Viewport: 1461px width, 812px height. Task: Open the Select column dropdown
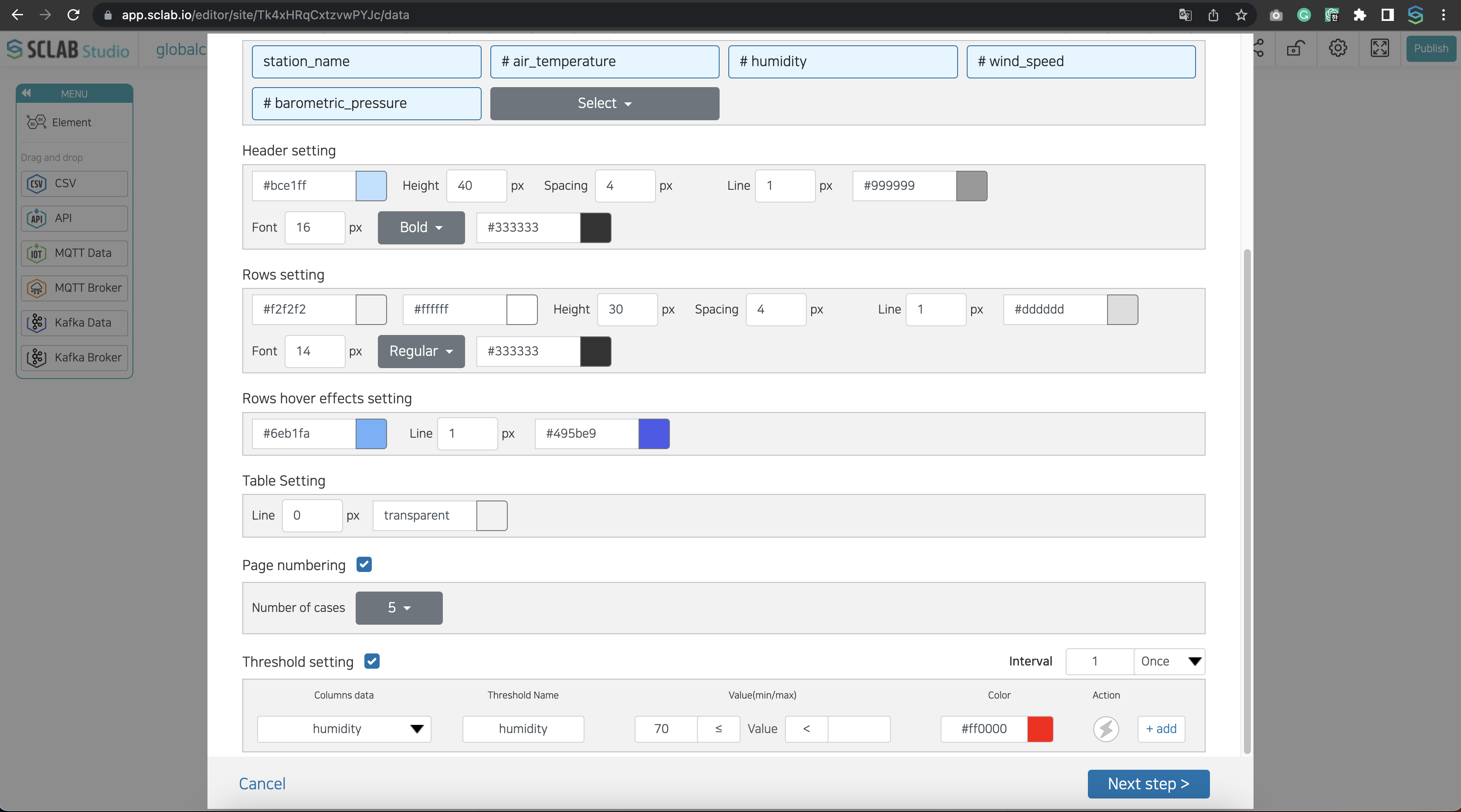pyautogui.click(x=605, y=103)
